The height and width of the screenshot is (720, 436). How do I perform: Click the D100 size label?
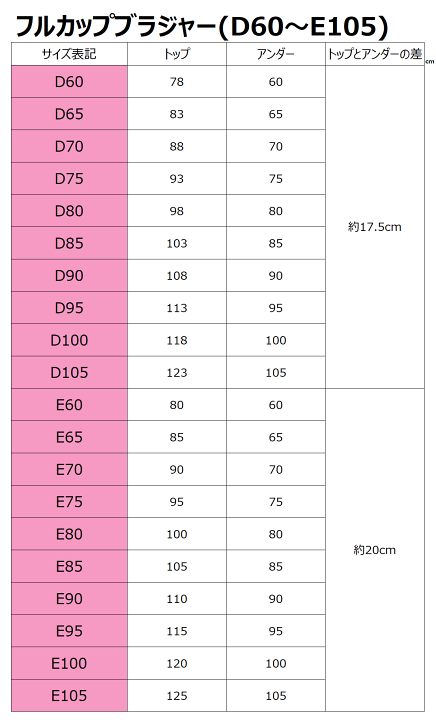coord(69,340)
